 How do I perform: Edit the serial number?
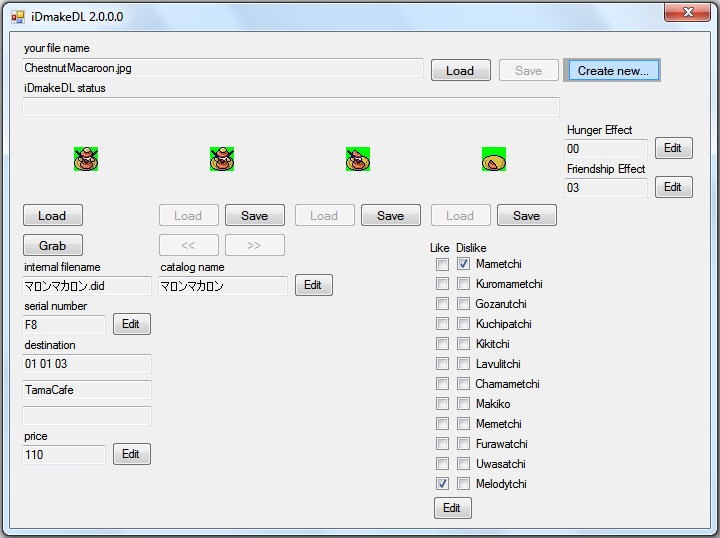pyautogui.click(x=132, y=324)
